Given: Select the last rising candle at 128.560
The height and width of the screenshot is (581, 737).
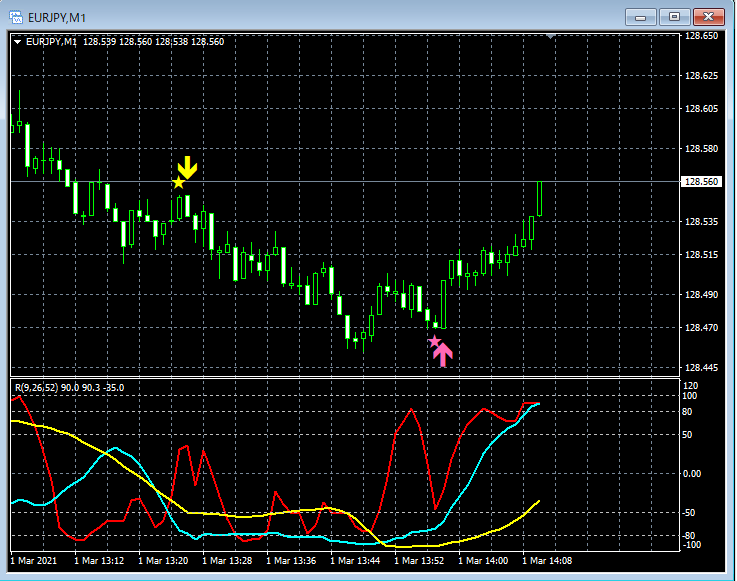Looking at the screenshot, I should 540,198.
